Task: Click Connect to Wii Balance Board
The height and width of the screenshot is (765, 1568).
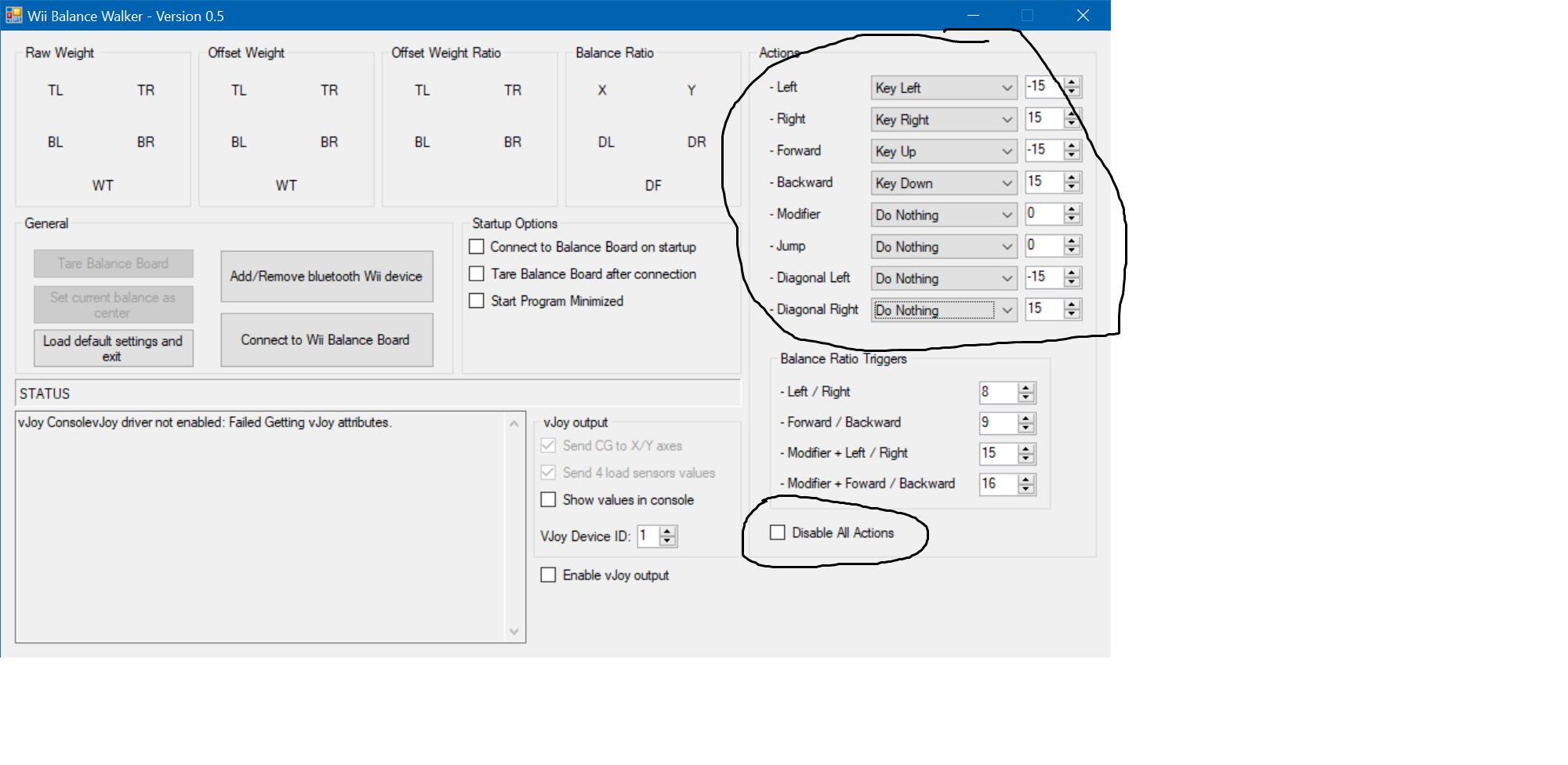Action: (x=327, y=339)
